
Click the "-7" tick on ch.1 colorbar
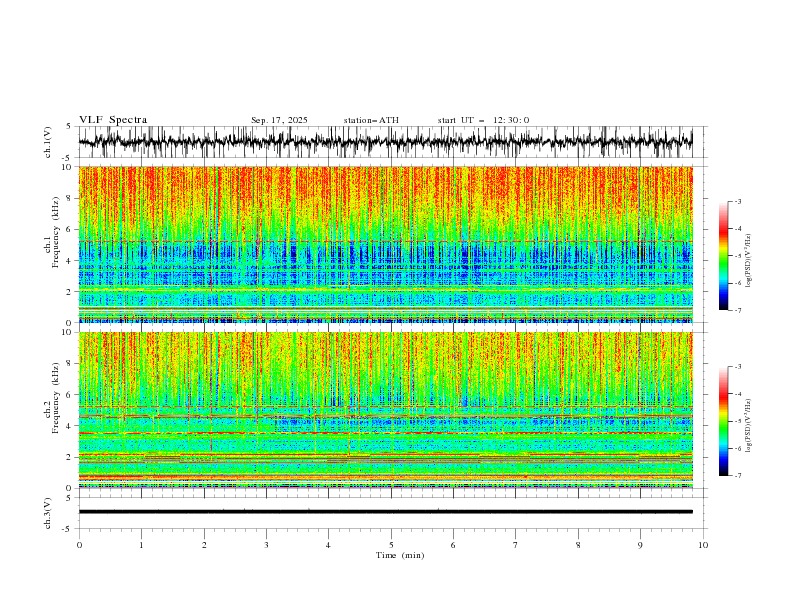[738, 310]
